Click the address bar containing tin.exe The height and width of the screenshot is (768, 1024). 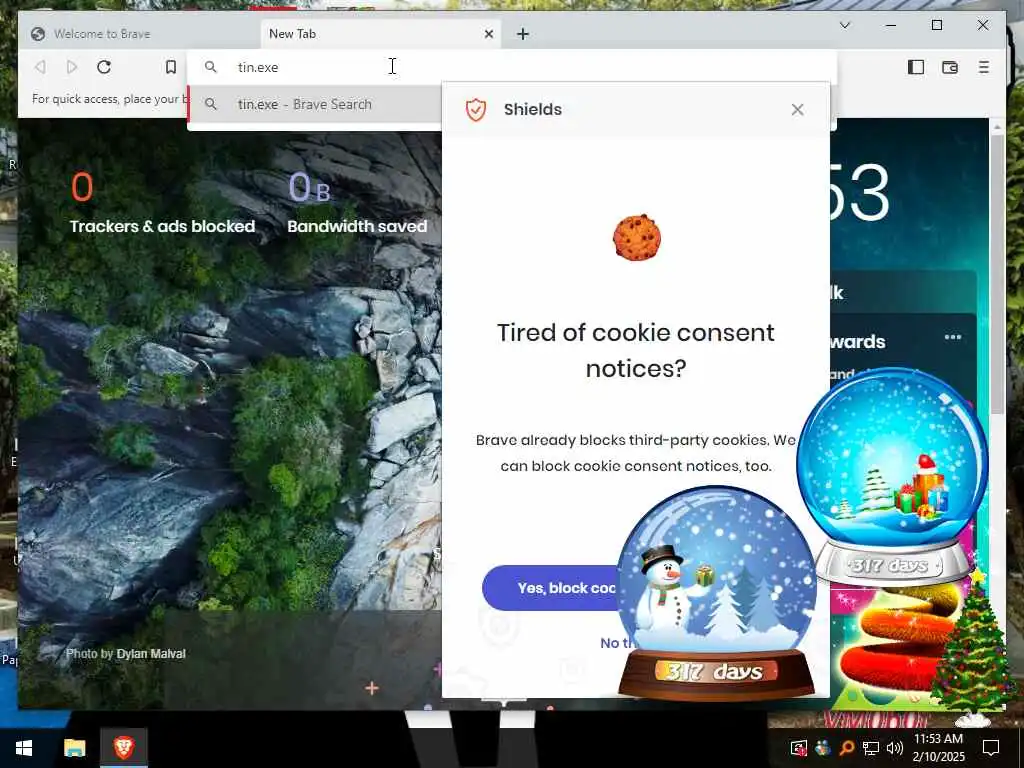pyautogui.click(x=511, y=67)
